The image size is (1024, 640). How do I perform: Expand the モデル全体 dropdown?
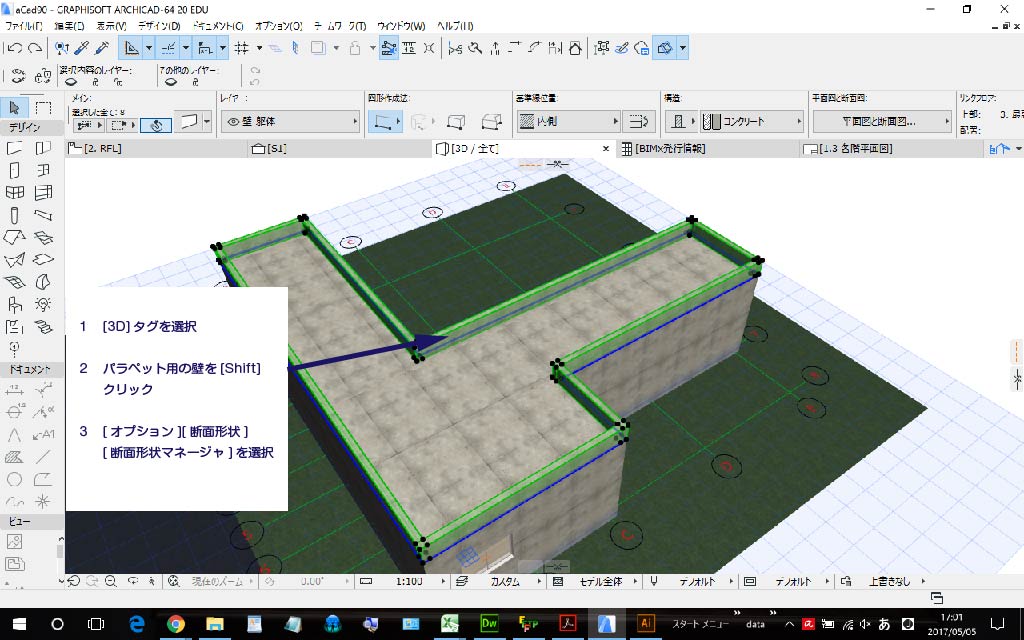pos(635,581)
